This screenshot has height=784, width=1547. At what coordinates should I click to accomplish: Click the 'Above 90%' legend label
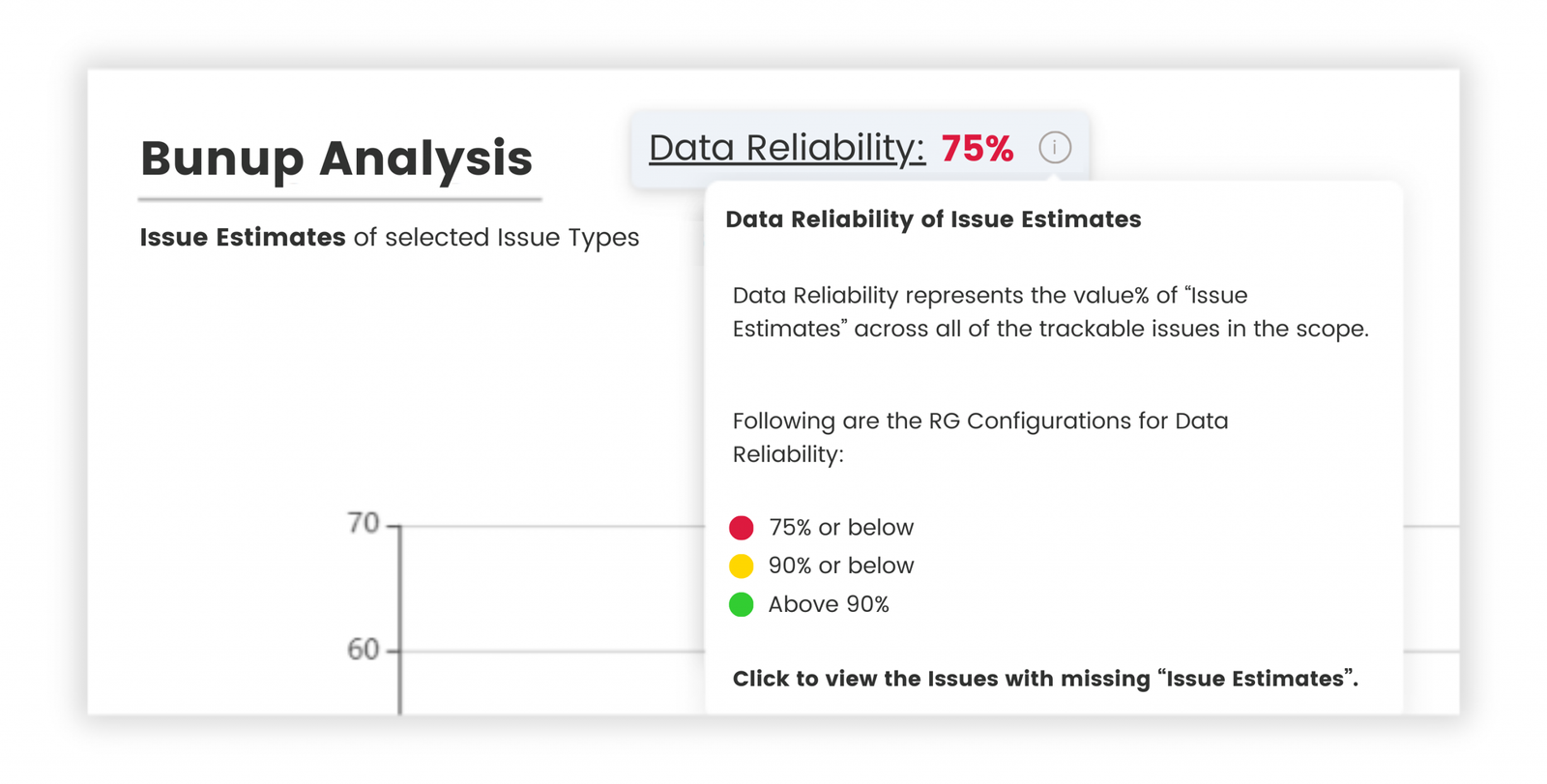pyautogui.click(x=829, y=604)
